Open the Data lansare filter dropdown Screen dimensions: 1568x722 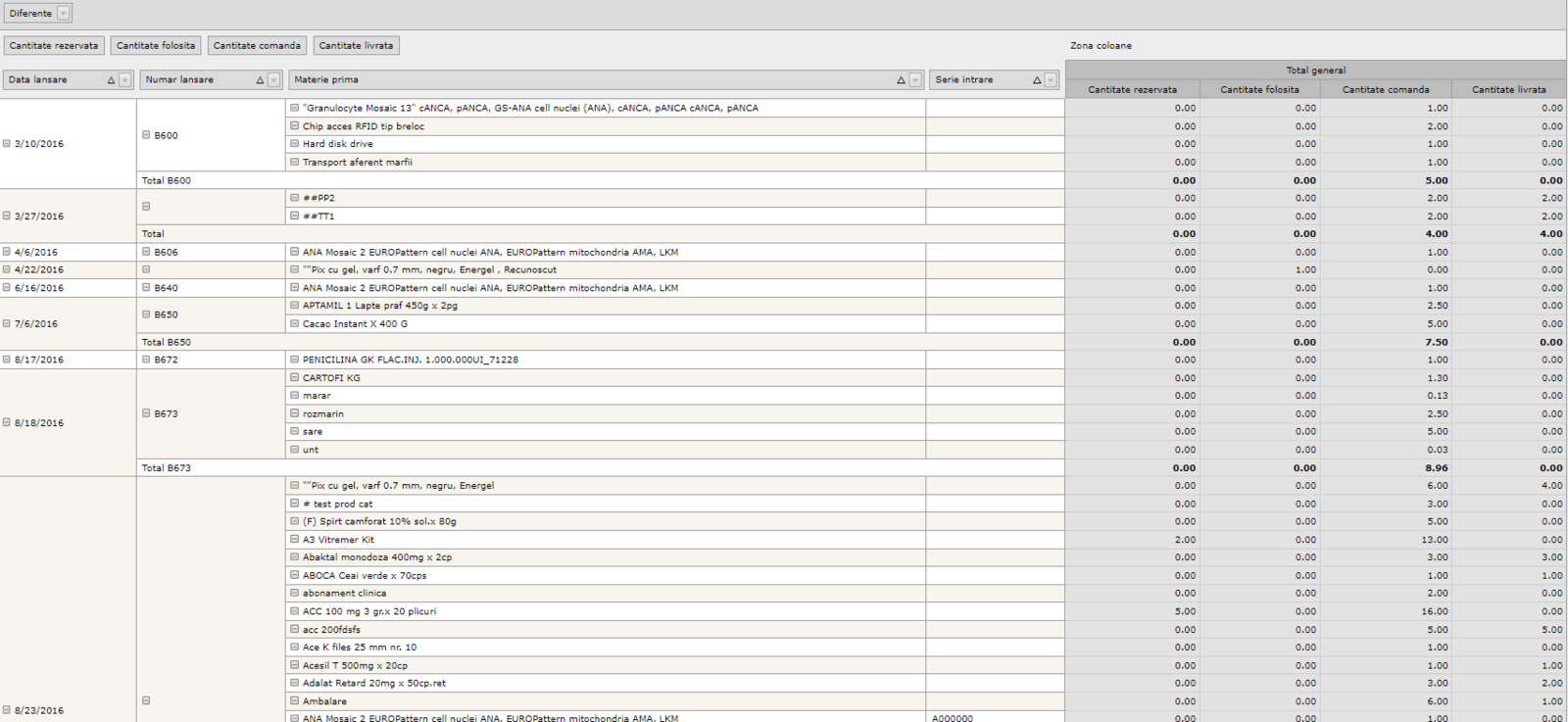click(125, 80)
